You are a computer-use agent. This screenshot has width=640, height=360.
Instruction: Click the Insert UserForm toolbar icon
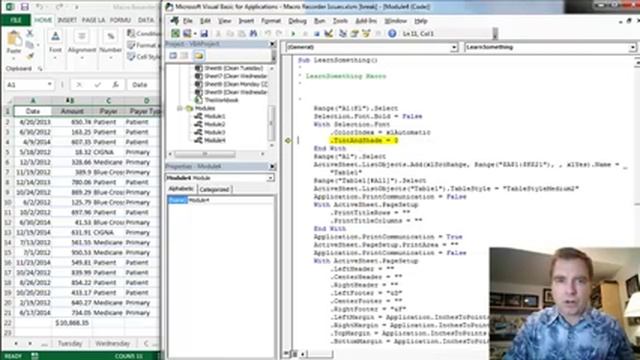(187, 33)
